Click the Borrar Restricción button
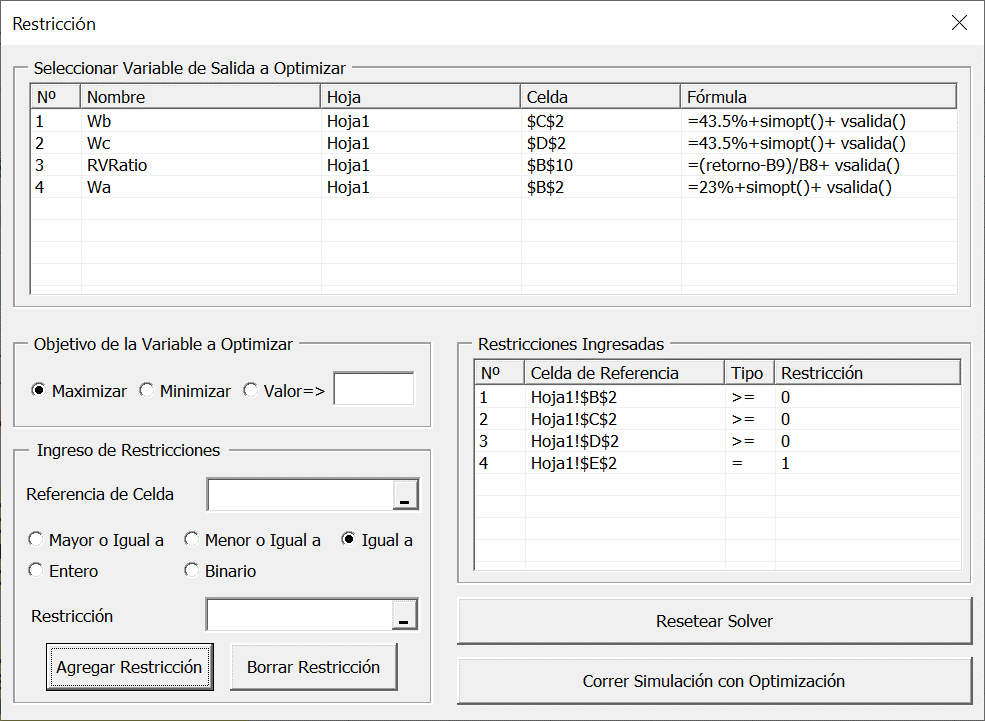Image resolution: width=985 pixels, height=721 pixels. click(x=313, y=666)
